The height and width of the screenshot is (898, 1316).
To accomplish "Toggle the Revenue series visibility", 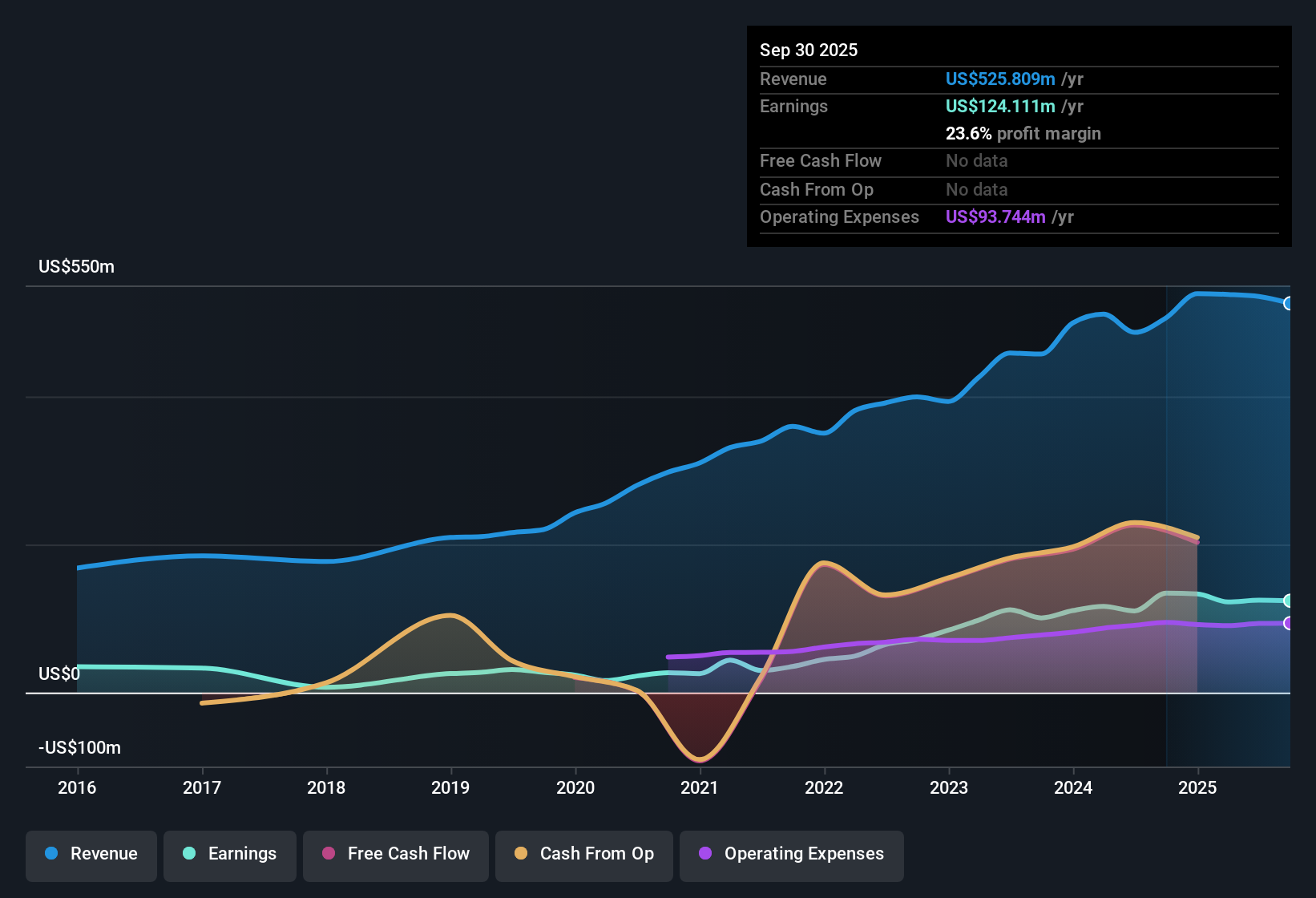I will (x=91, y=855).
